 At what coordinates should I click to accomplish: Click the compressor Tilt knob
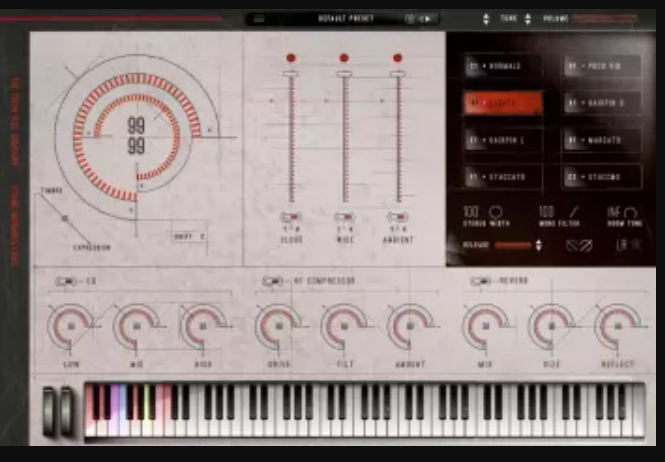coord(344,326)
